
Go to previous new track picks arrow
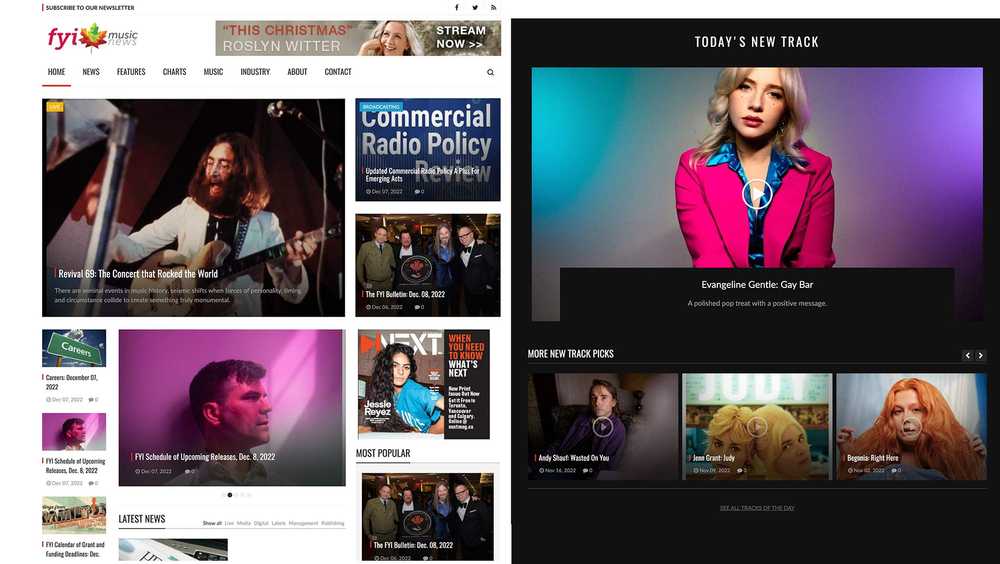[967, 355]
